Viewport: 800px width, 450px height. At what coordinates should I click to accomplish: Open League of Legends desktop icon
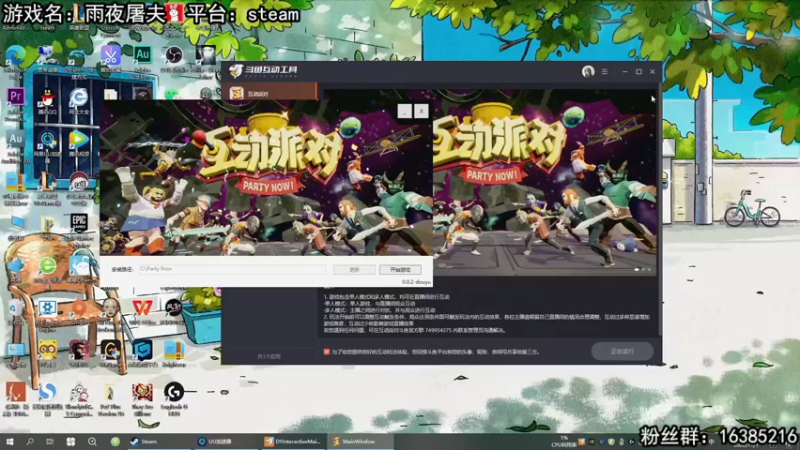47,181
